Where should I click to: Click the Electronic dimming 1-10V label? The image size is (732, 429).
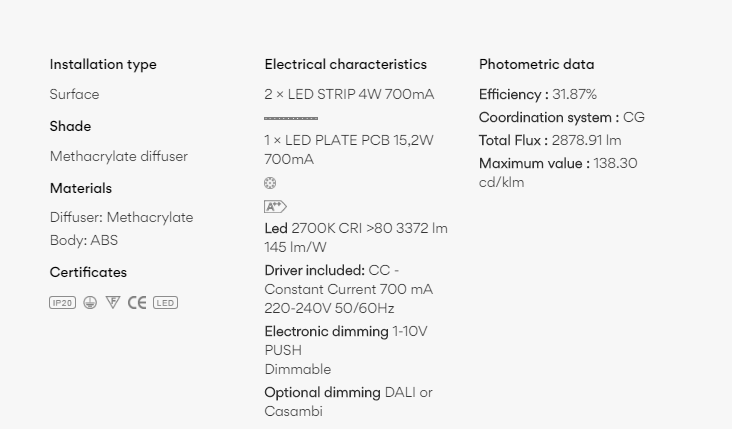pyautogui.click(x=346, y=331)
